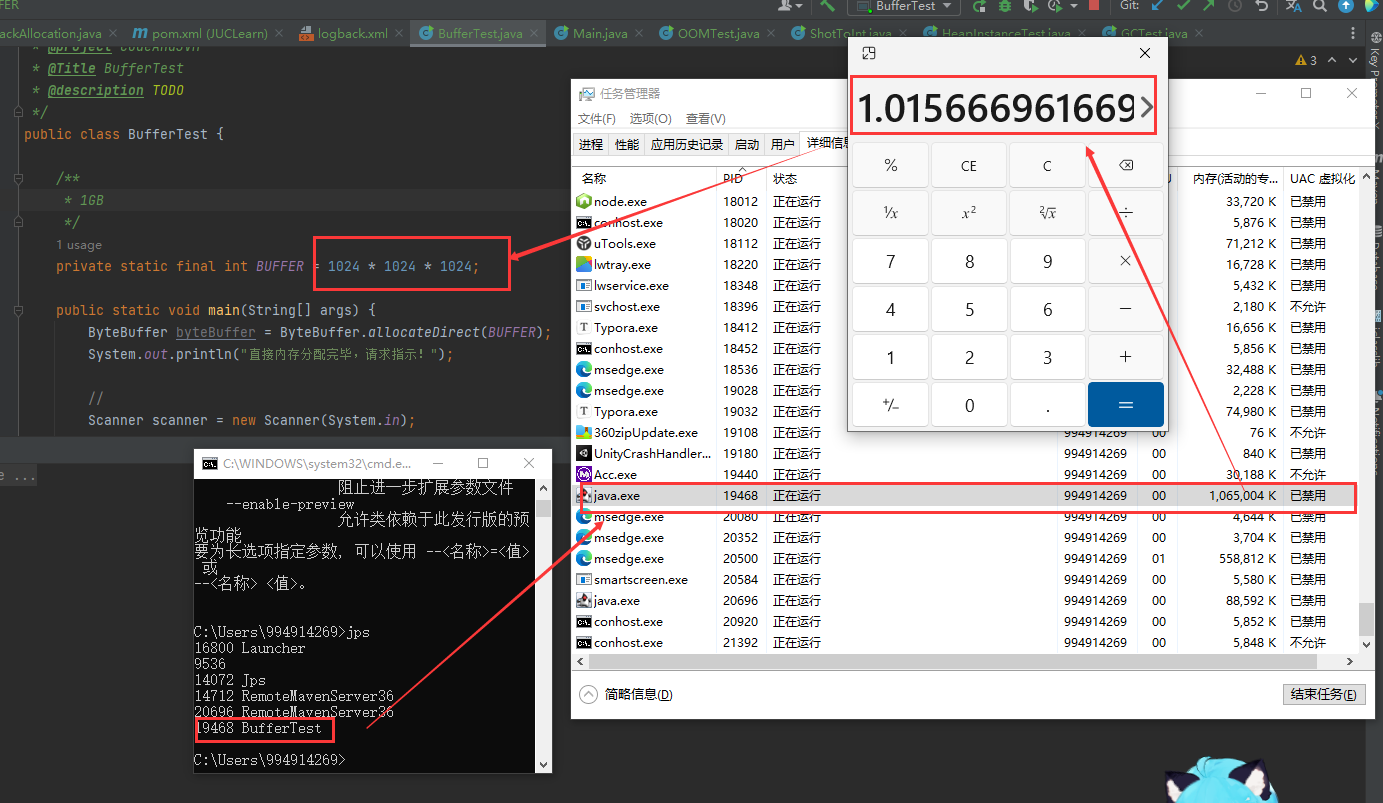Click the translate icon in toolbar
The image size is (1383, 803).
1293,6
